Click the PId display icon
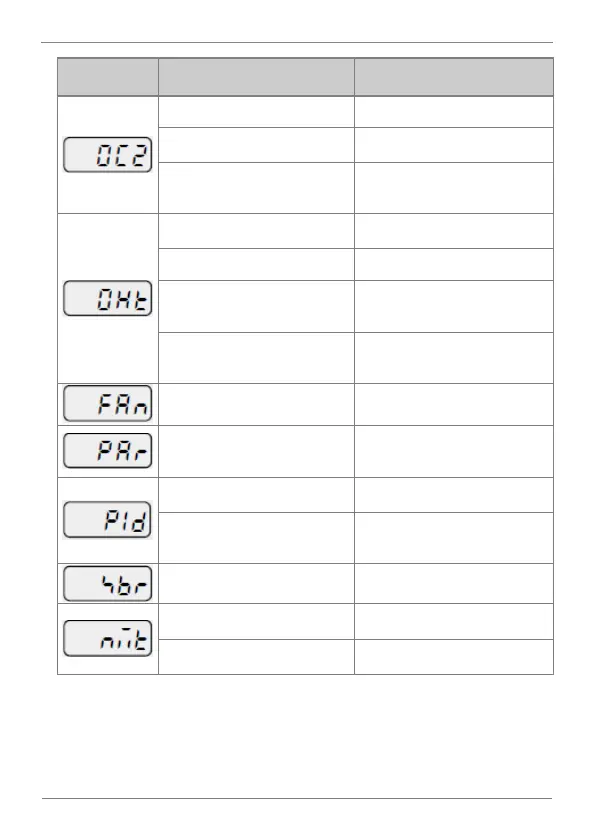The width and height of the screenshot is (595, 839). coord(108,520)
